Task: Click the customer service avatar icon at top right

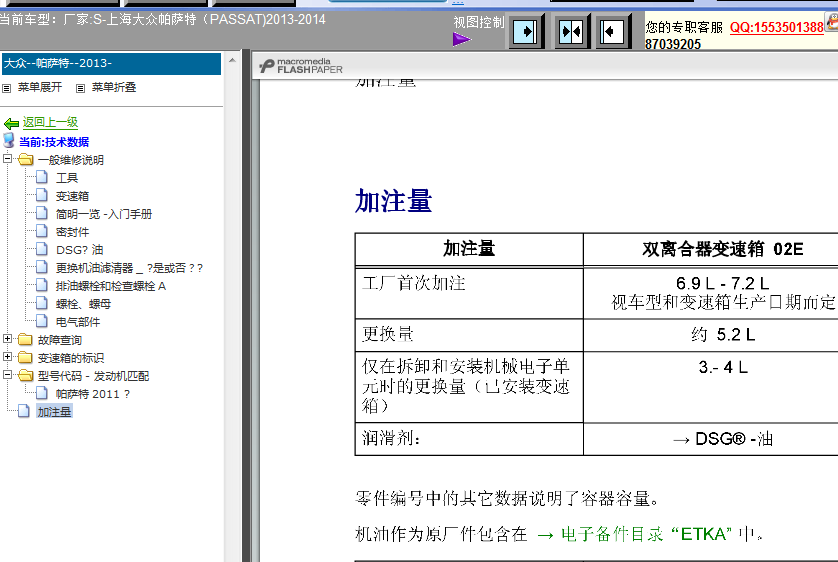Action: pos(832,22)
